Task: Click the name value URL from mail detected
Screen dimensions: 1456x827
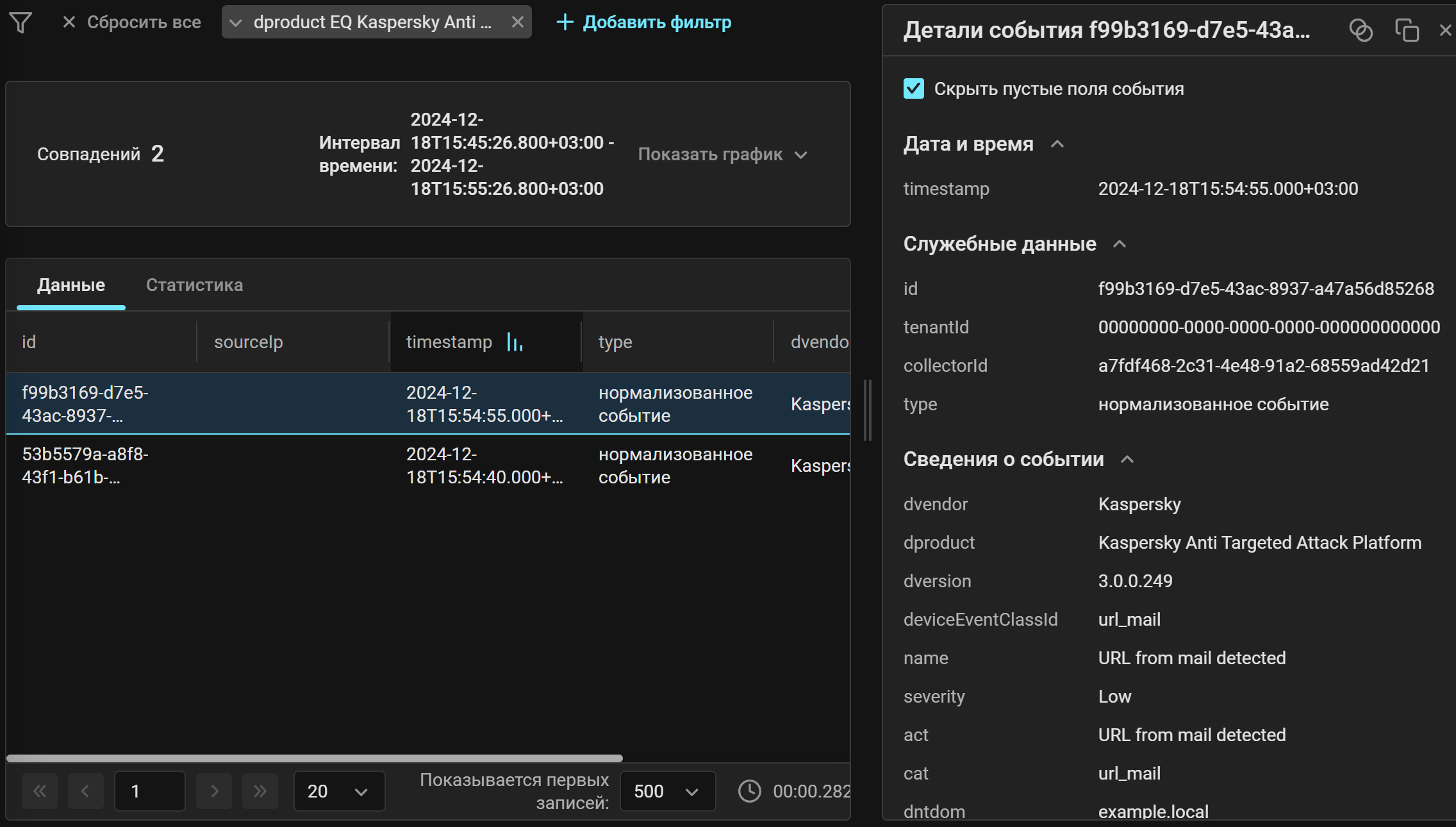Action: coord(1192,658)
